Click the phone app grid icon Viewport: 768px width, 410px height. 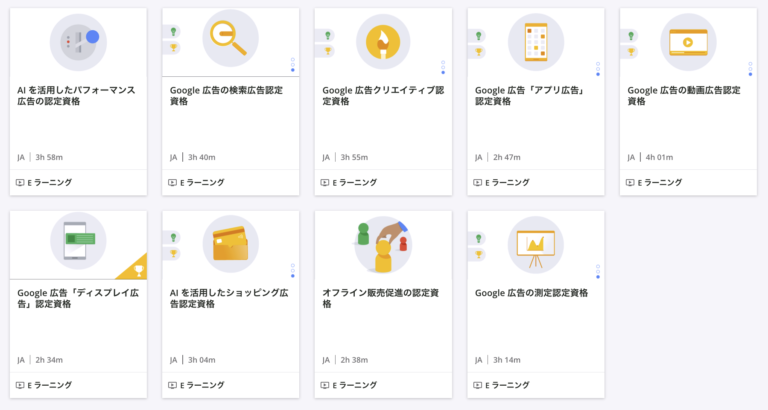536,40
